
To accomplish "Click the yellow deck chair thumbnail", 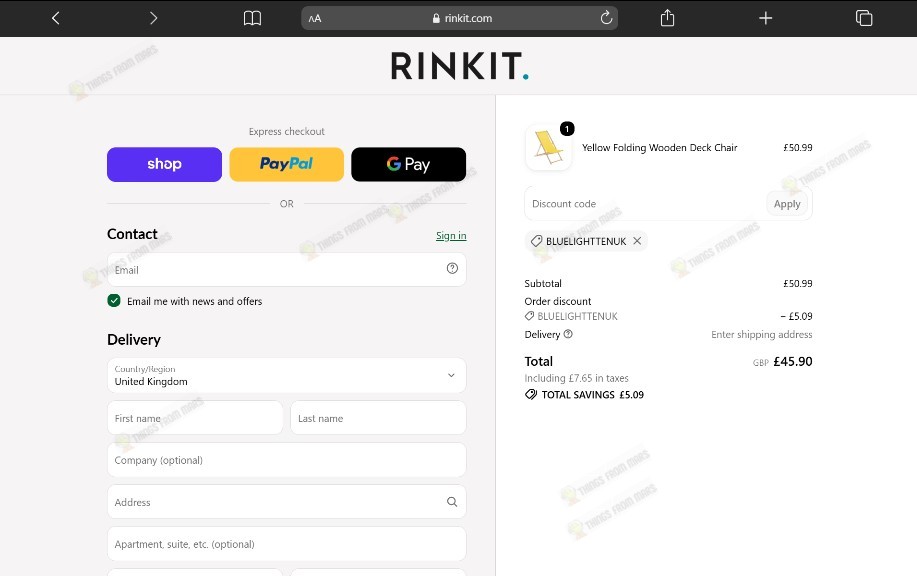I will (549, 147).
